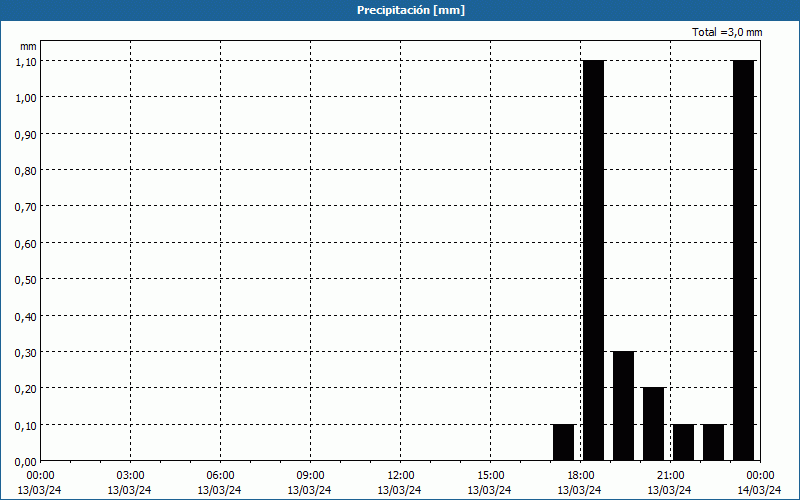Image resolution: width=800 pixels, height=500 pixels.
Task: Click the 0,60 y-axis label
Action: point(26,243)
